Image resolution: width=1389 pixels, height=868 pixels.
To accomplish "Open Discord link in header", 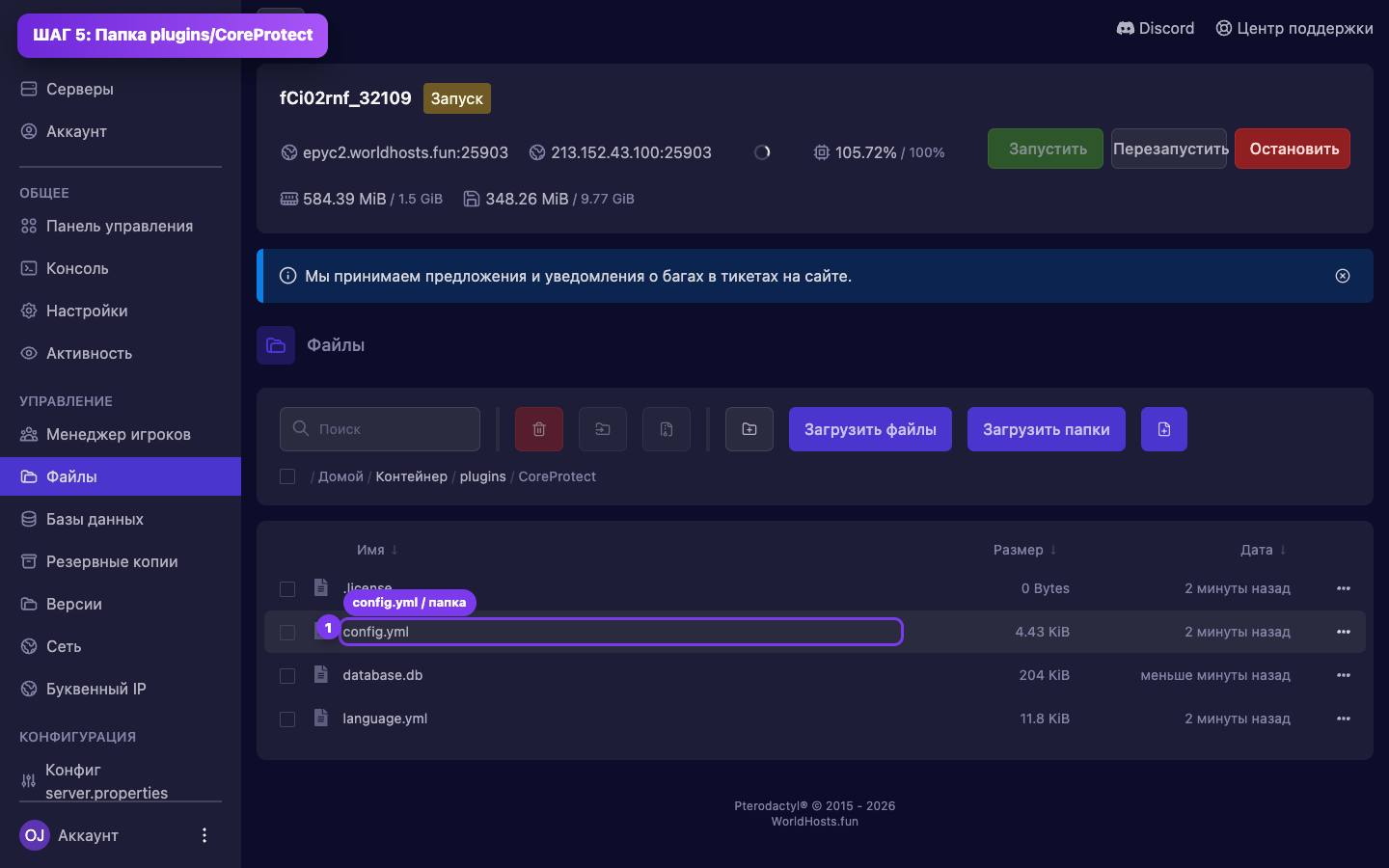I will click(x=1155, y=28).
